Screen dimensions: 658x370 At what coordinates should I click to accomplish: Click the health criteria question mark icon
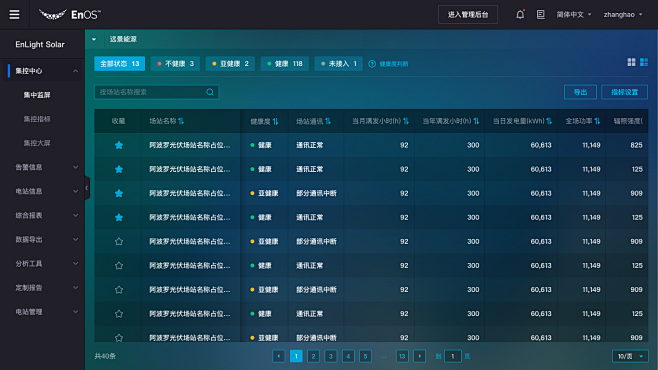pos(372,64)
